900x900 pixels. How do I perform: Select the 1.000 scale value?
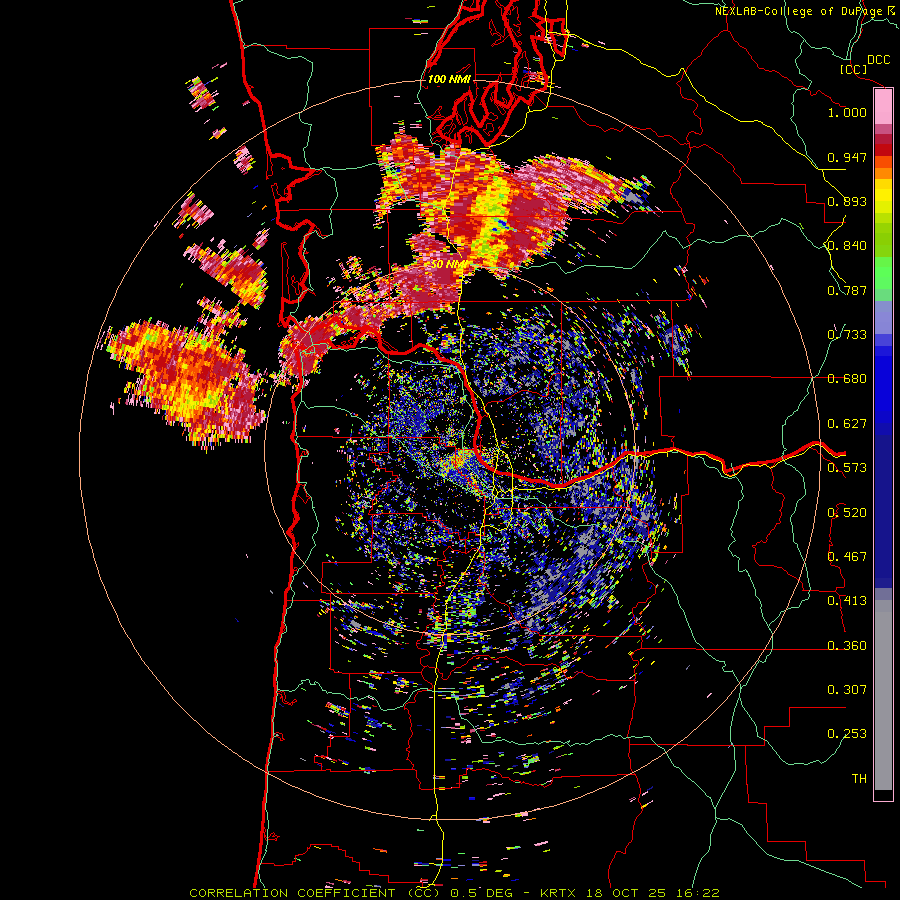847,112
